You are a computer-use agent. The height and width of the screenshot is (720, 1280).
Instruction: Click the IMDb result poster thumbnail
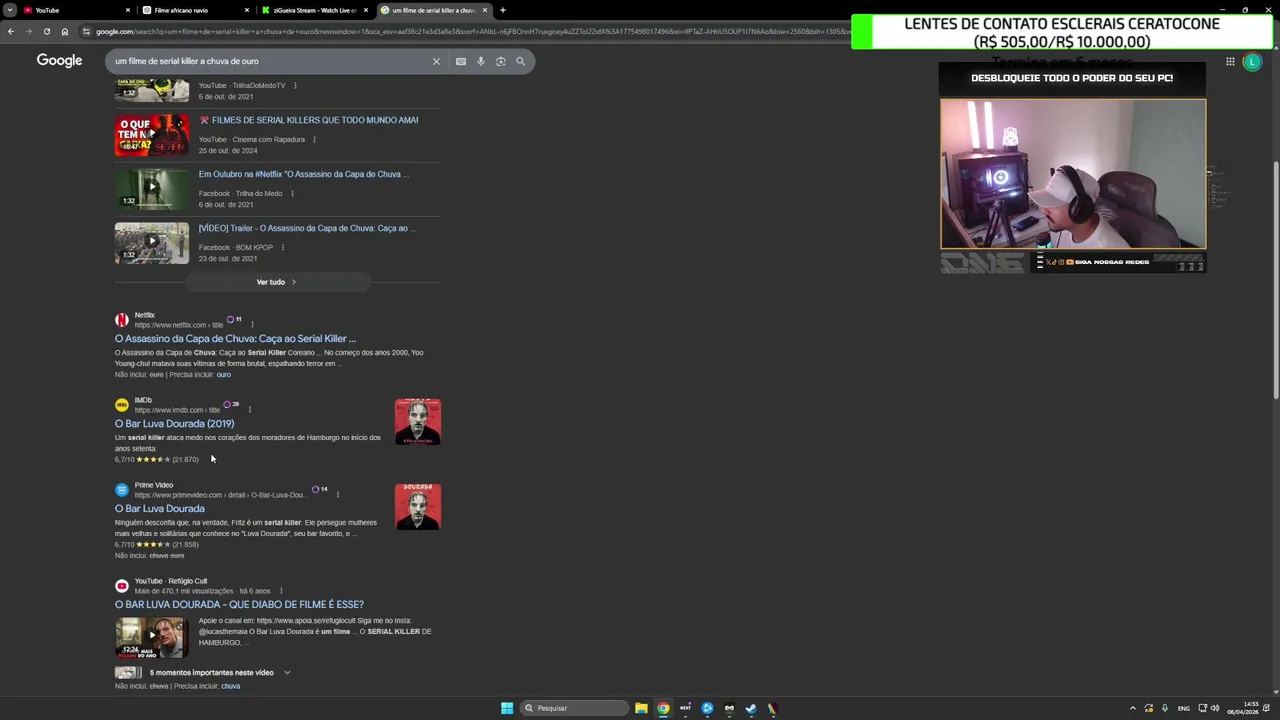point(418,422)
